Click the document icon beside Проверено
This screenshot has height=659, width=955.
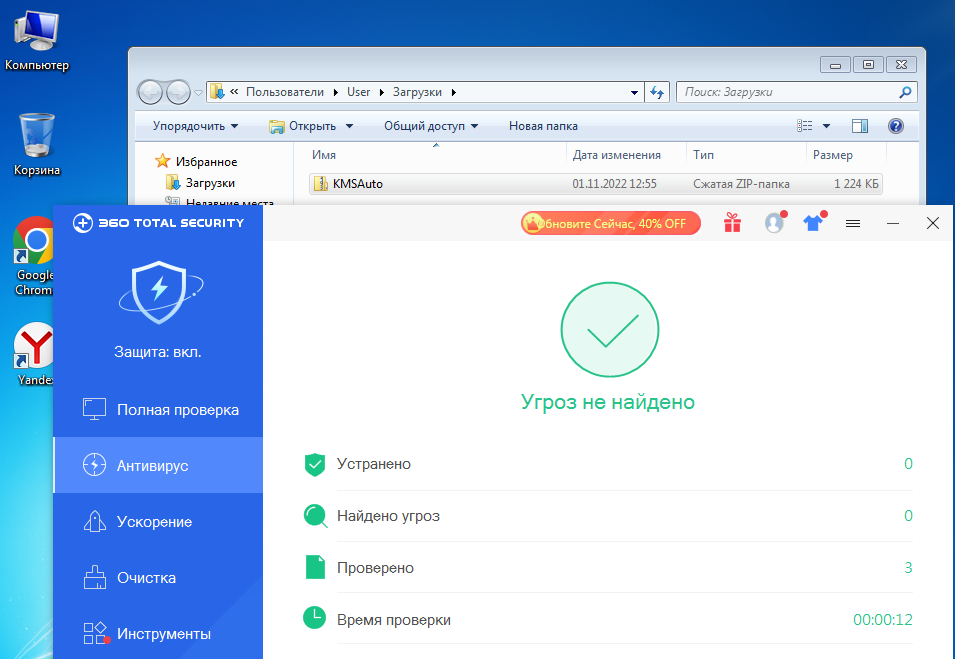tap(315, 567)
